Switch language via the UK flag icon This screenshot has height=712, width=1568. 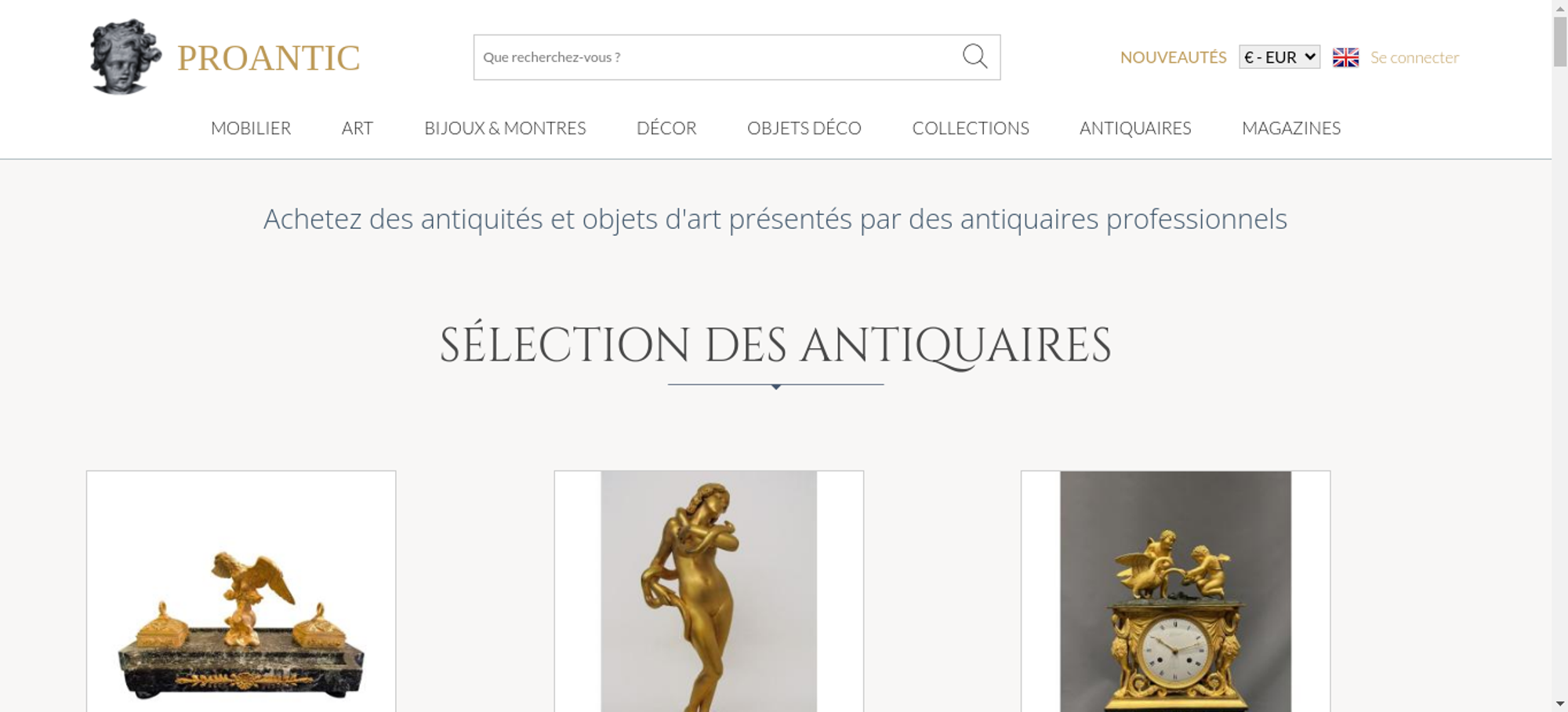coord(1345,57)
